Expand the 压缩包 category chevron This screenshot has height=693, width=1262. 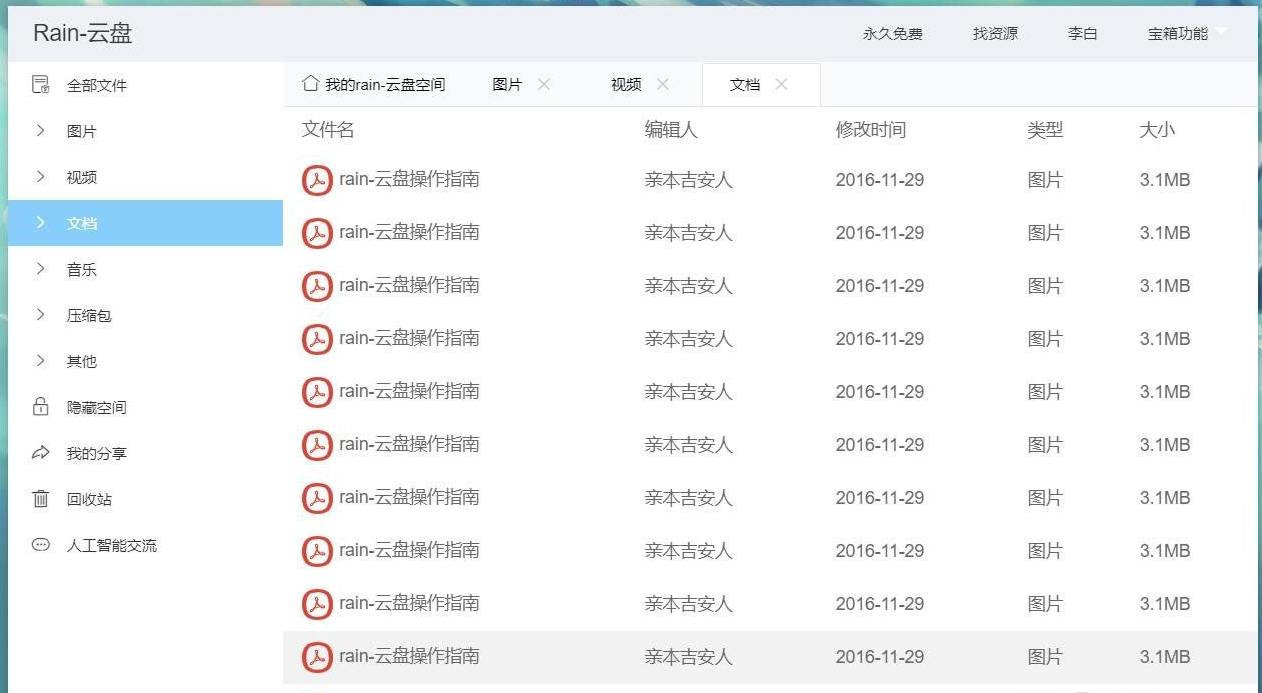pos(40,314)
